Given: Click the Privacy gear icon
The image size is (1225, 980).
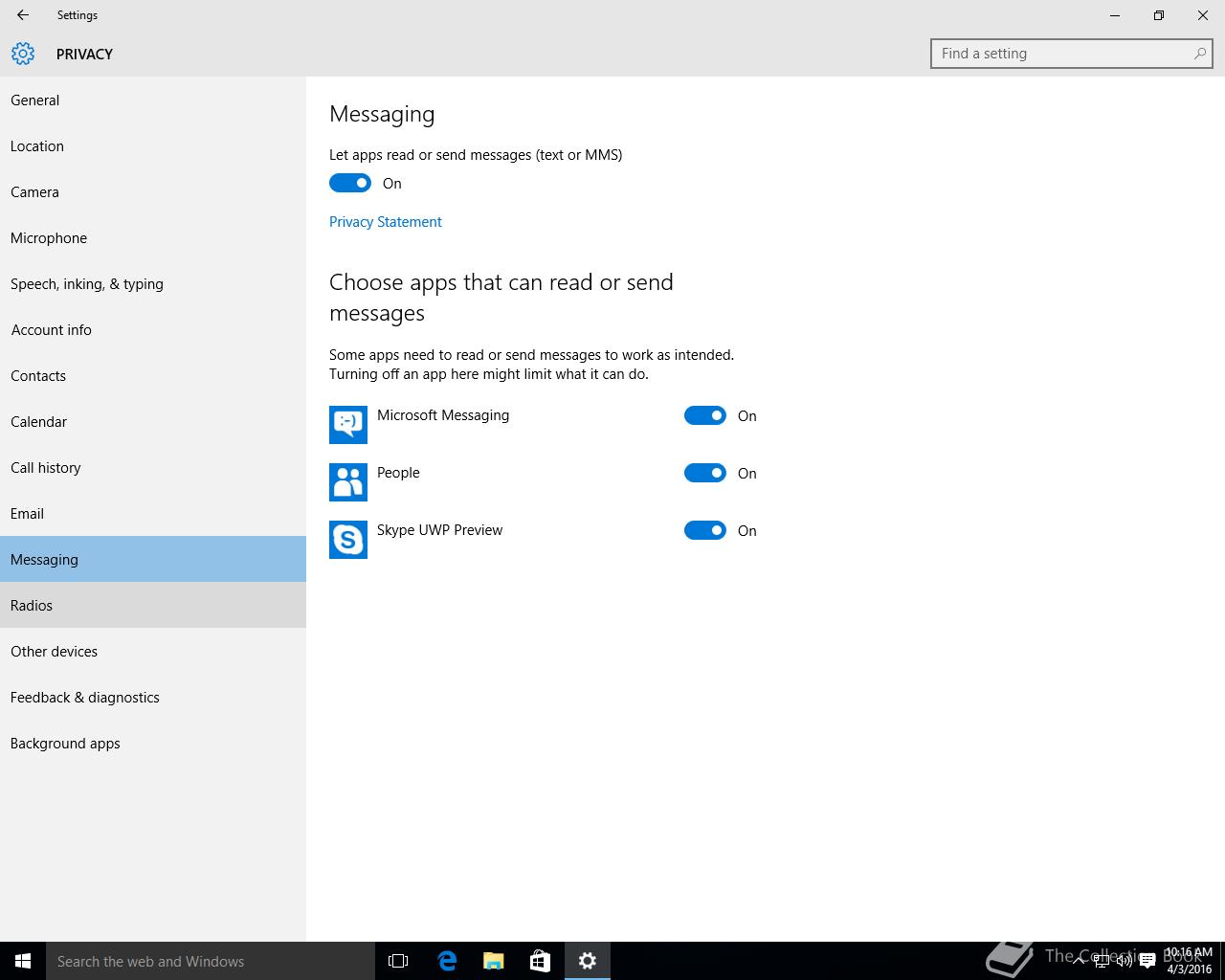Looking at the screenshot, I should (x=23, y=54).
